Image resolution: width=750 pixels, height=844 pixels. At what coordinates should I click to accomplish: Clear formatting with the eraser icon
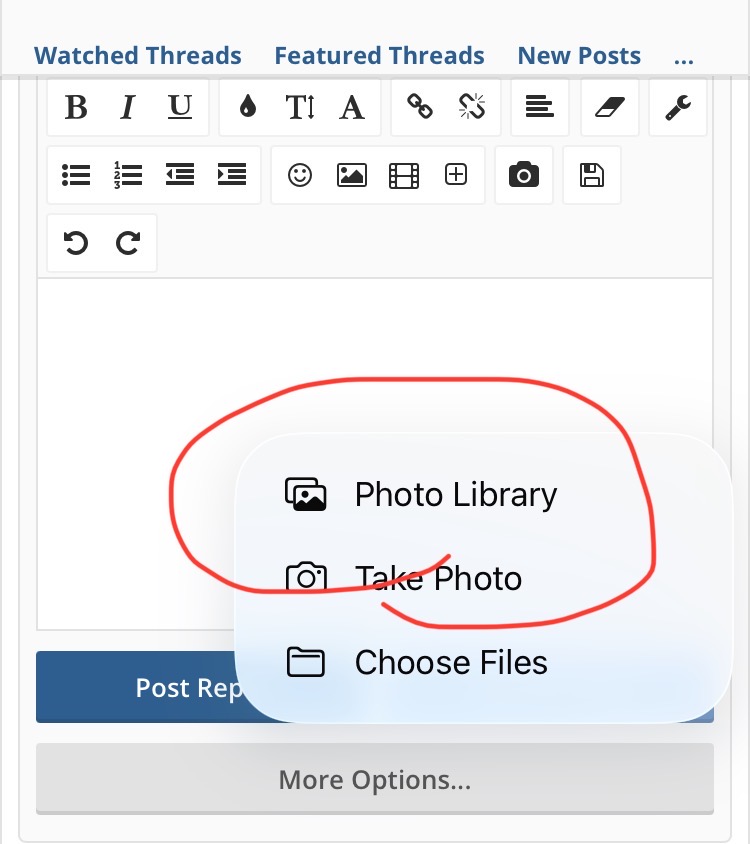click(609, 108)
